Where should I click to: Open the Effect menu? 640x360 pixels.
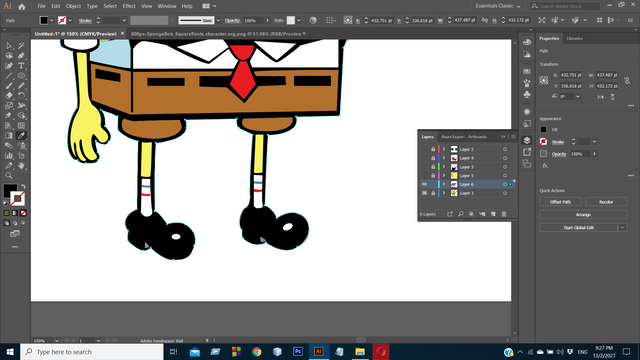point(129,6)
